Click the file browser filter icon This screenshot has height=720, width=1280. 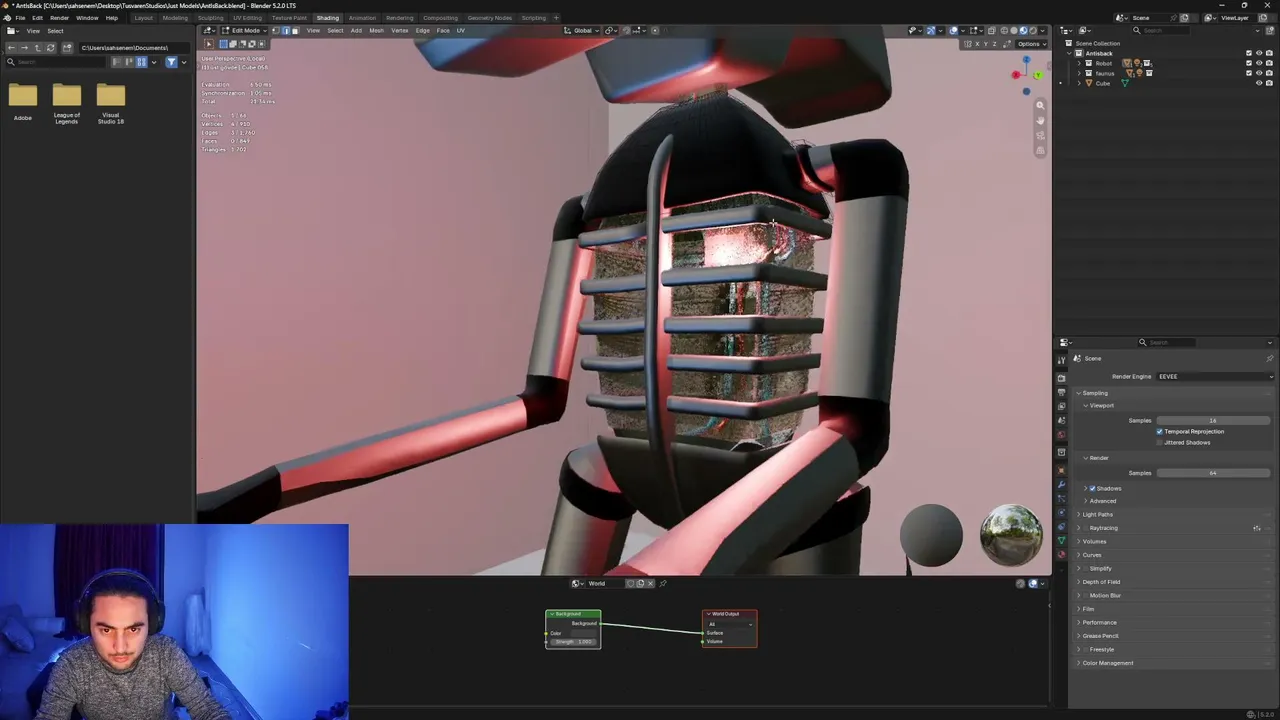(171, 62)
